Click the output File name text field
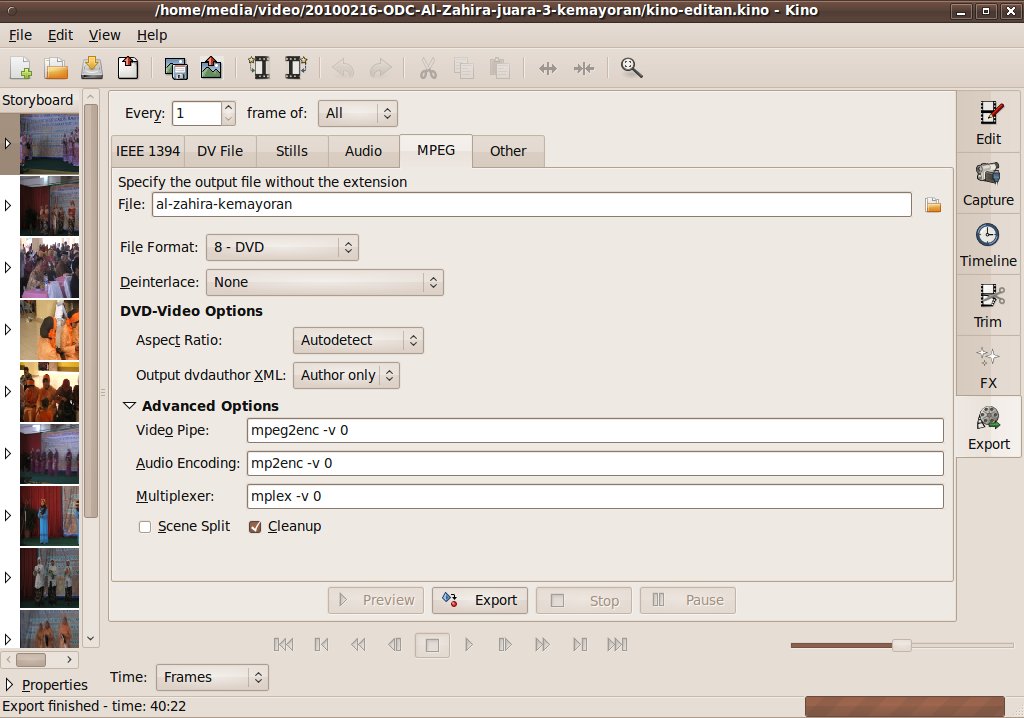This screenshot has width=1024, height=718. (530, 205)
